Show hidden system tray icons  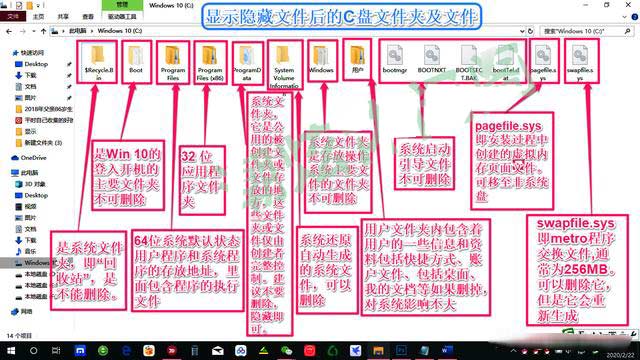[x=513, y=351]
